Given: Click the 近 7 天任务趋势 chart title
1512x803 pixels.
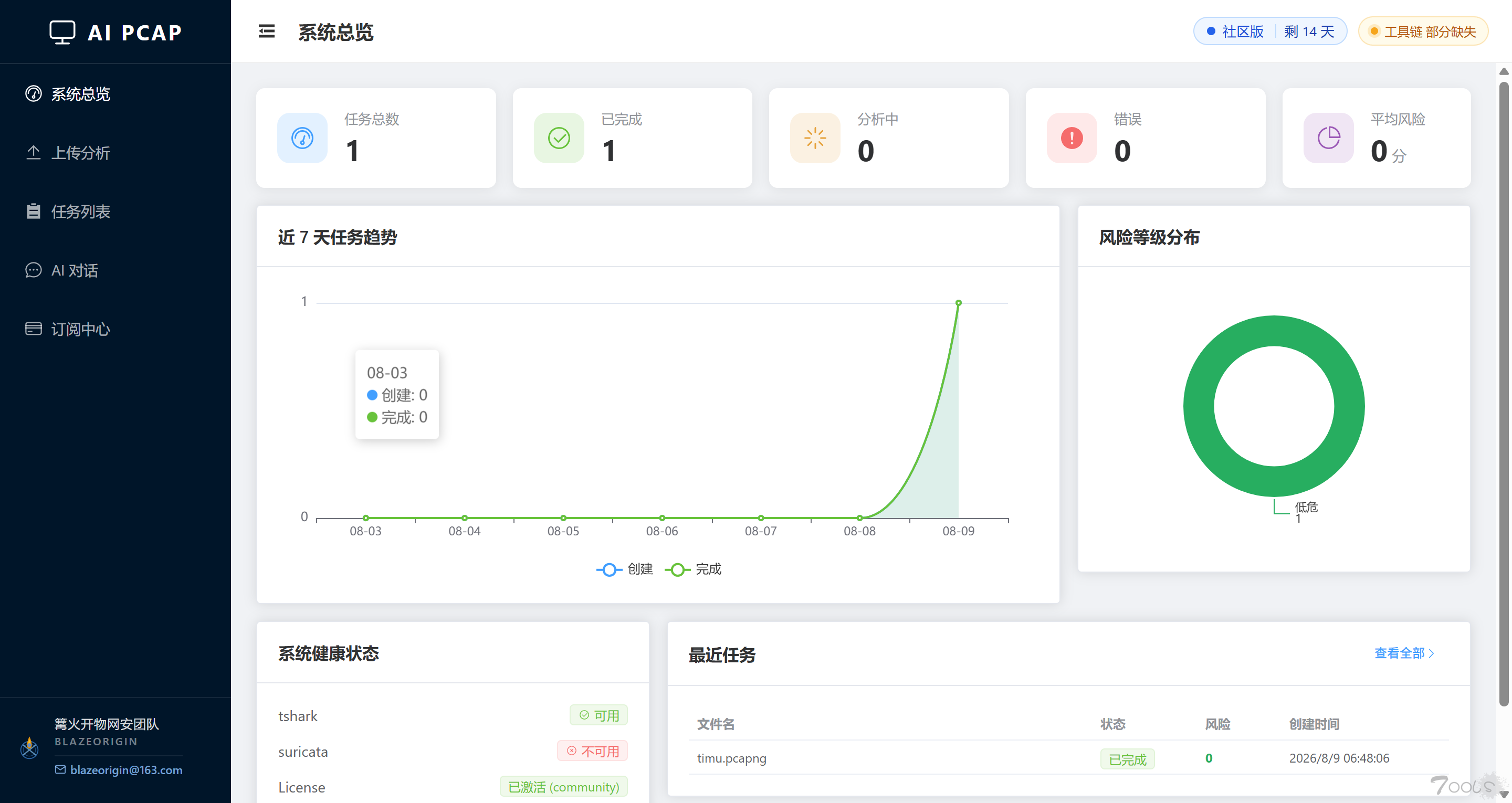Looking at the screenshot, I should click(338, 237).
